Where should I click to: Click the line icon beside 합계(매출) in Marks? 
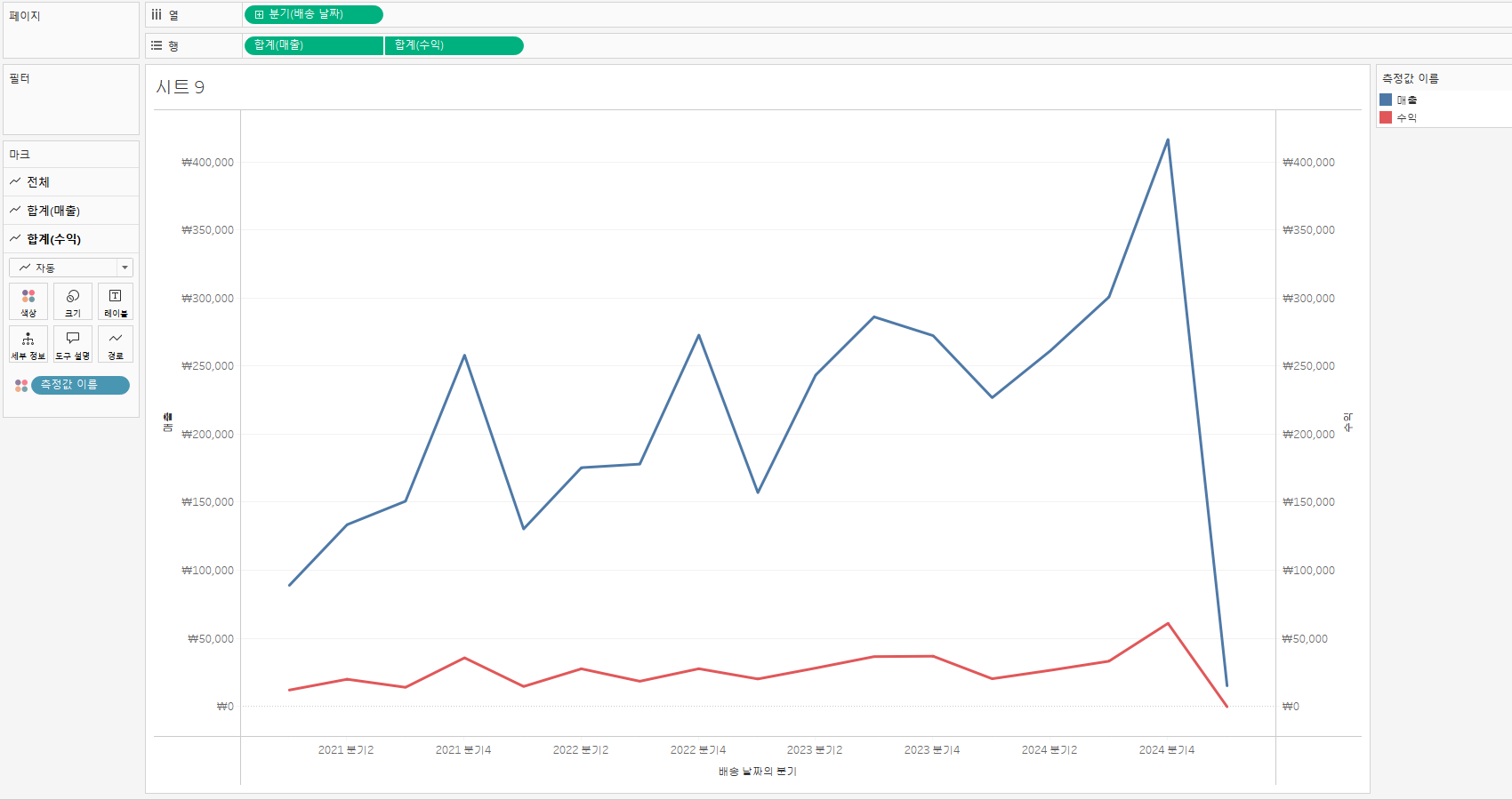coord(15,211)
